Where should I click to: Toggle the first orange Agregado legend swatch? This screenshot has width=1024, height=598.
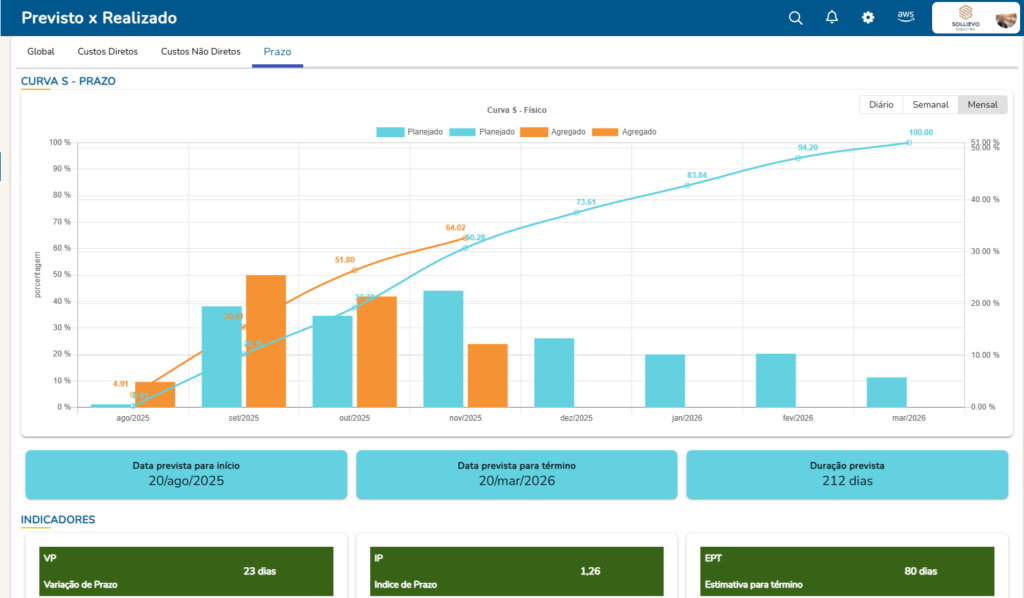[535, 132]
